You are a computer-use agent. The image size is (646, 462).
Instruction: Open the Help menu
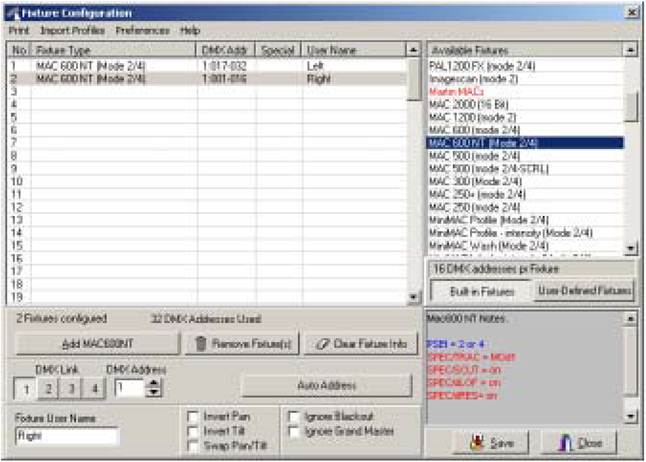pyautogui.click(x=190, y=30)
